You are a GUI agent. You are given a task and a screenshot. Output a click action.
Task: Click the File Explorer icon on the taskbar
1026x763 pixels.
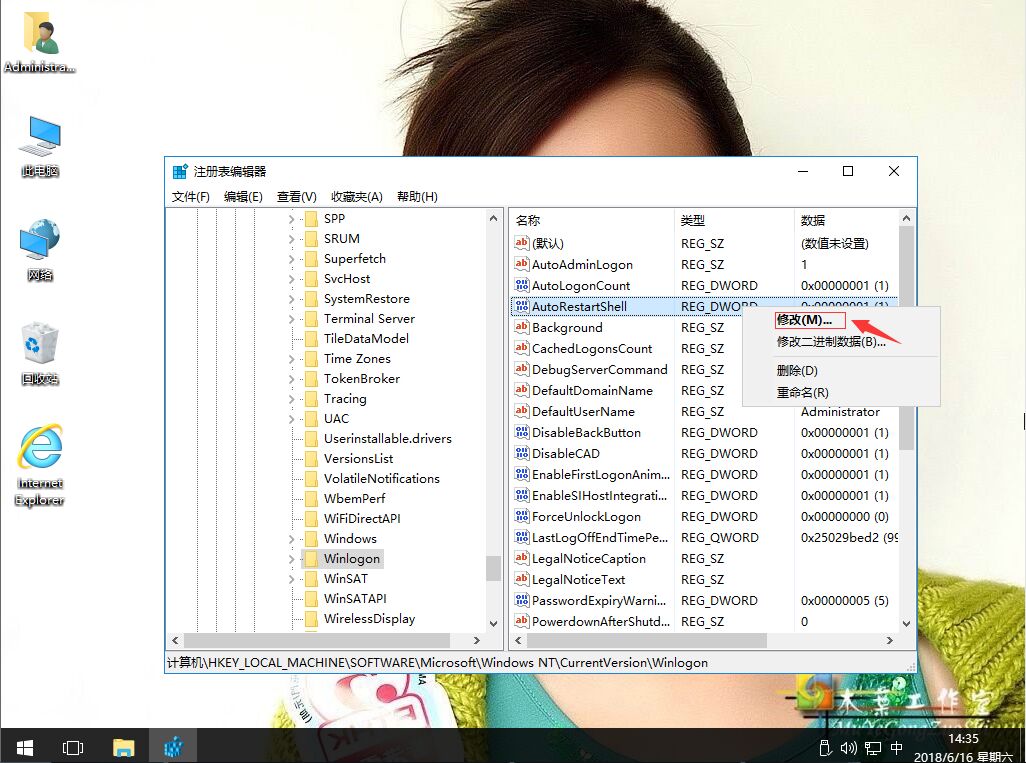(x=124, y=746)
